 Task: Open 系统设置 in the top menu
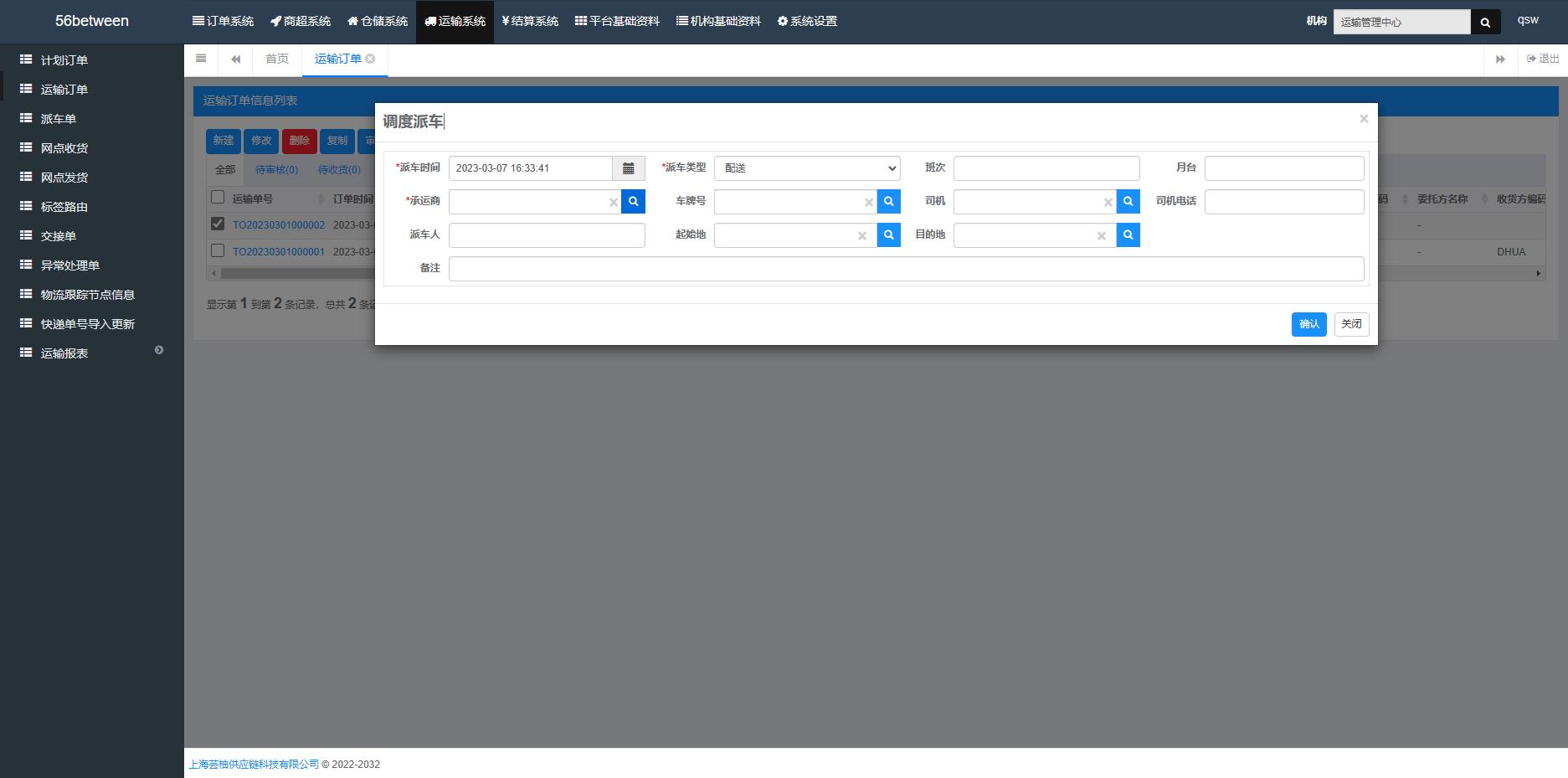pyautogui.click(x=807, y=22)
